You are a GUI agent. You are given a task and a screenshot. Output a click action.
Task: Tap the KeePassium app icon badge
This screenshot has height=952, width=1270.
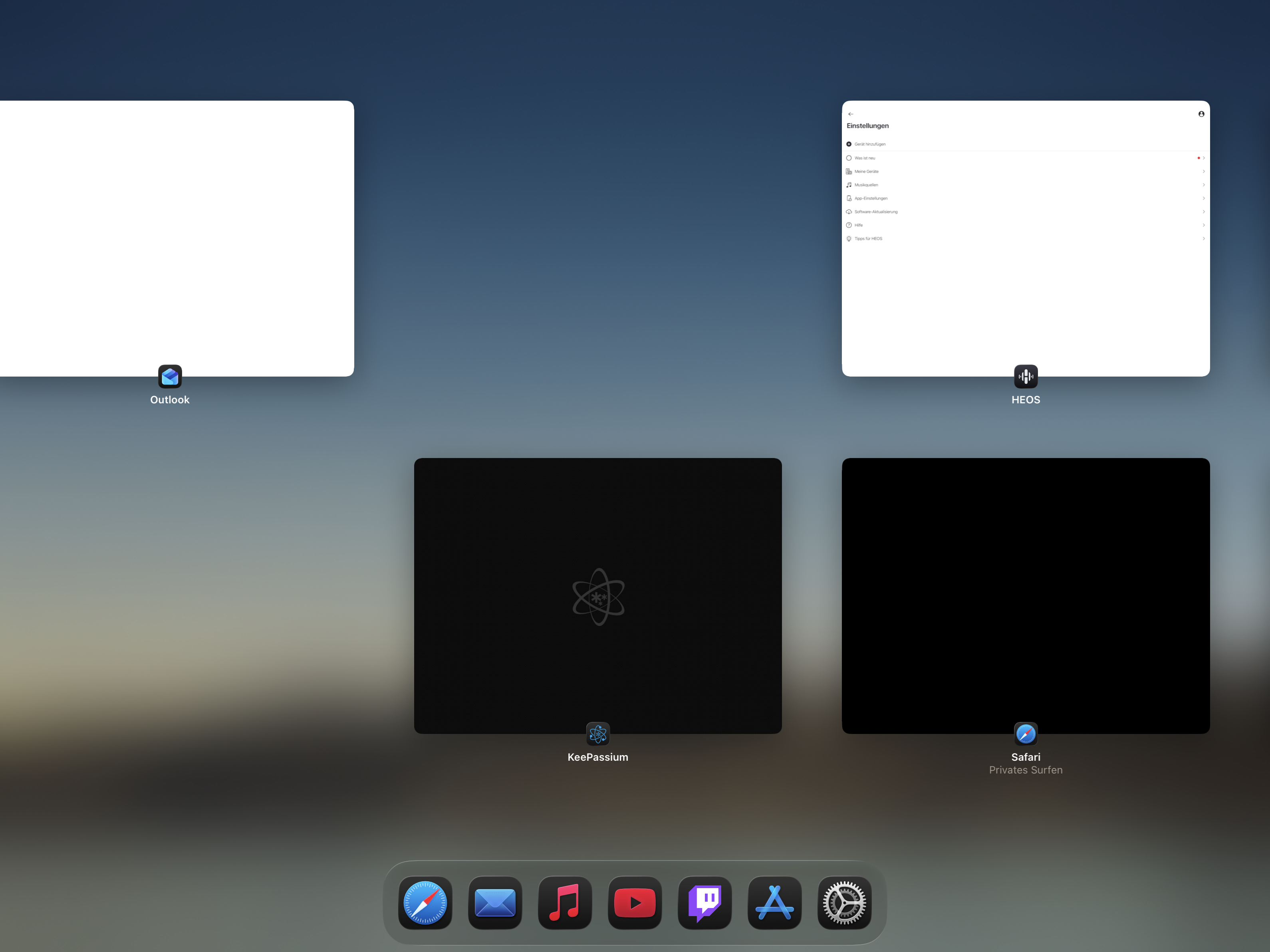[x=598, y=734]
